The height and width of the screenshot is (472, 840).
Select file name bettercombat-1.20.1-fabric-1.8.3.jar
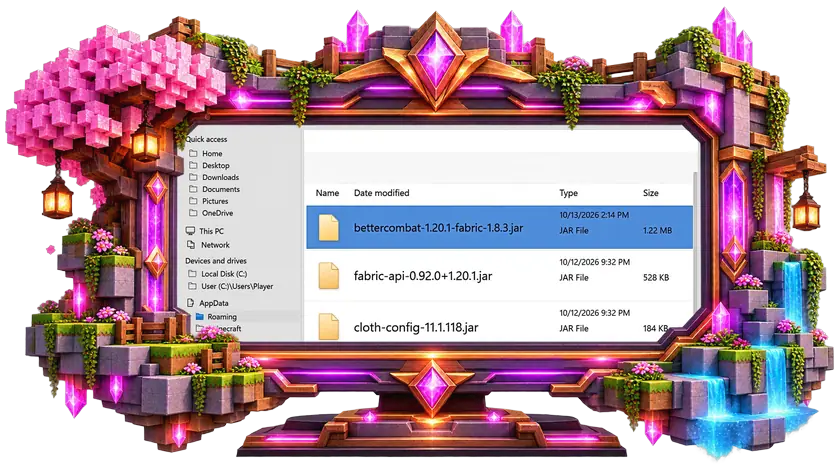[438, 228]
